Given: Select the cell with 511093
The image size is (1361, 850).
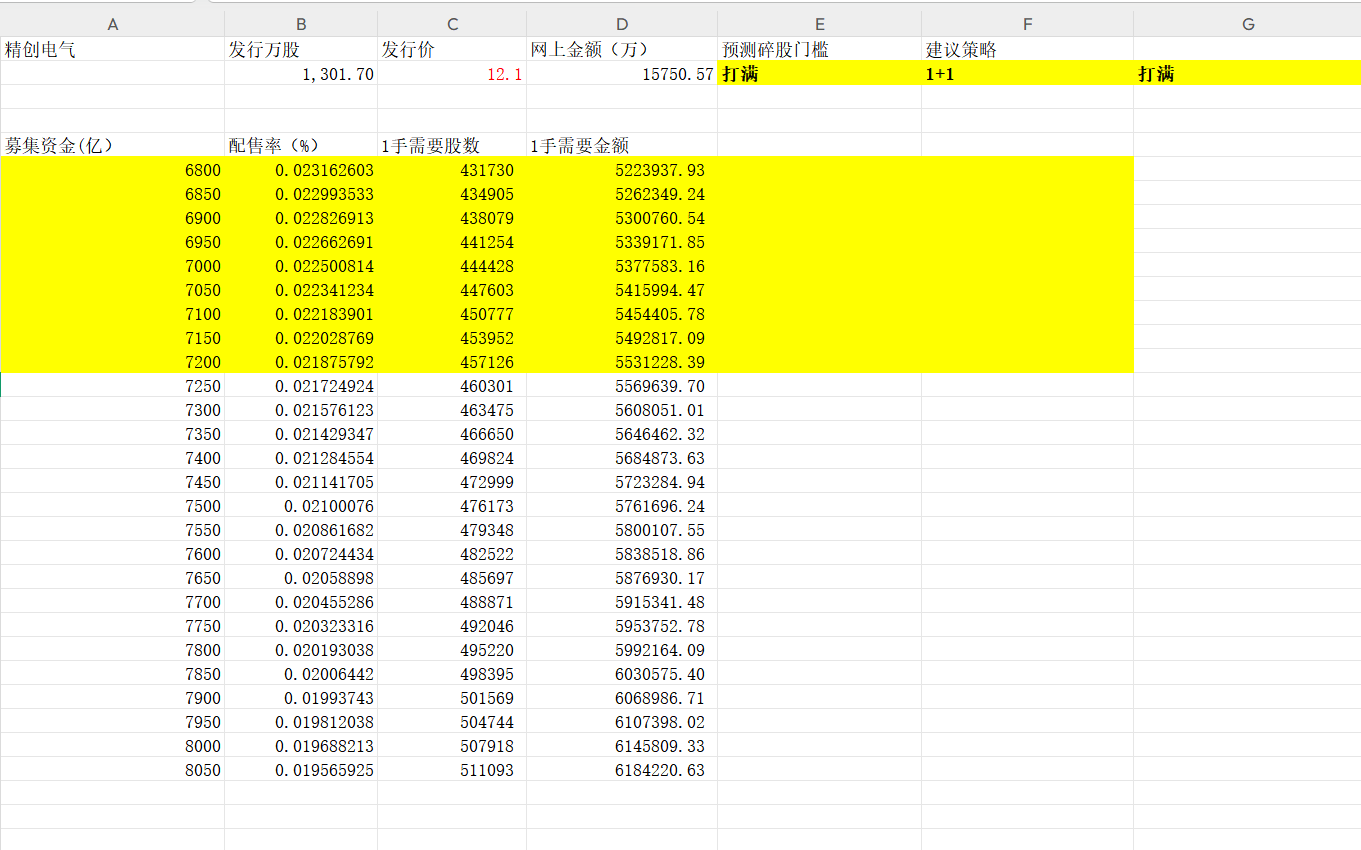Looking at the screenshot, I should coord(452,770).
